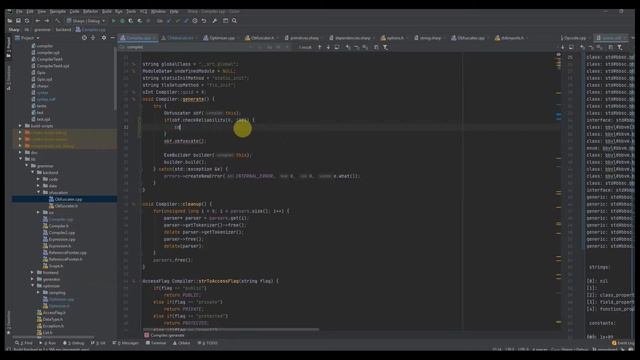This screenshot has height=360, width=640.
Task: Click the green Run icon
Action: (x=113, y=21)
